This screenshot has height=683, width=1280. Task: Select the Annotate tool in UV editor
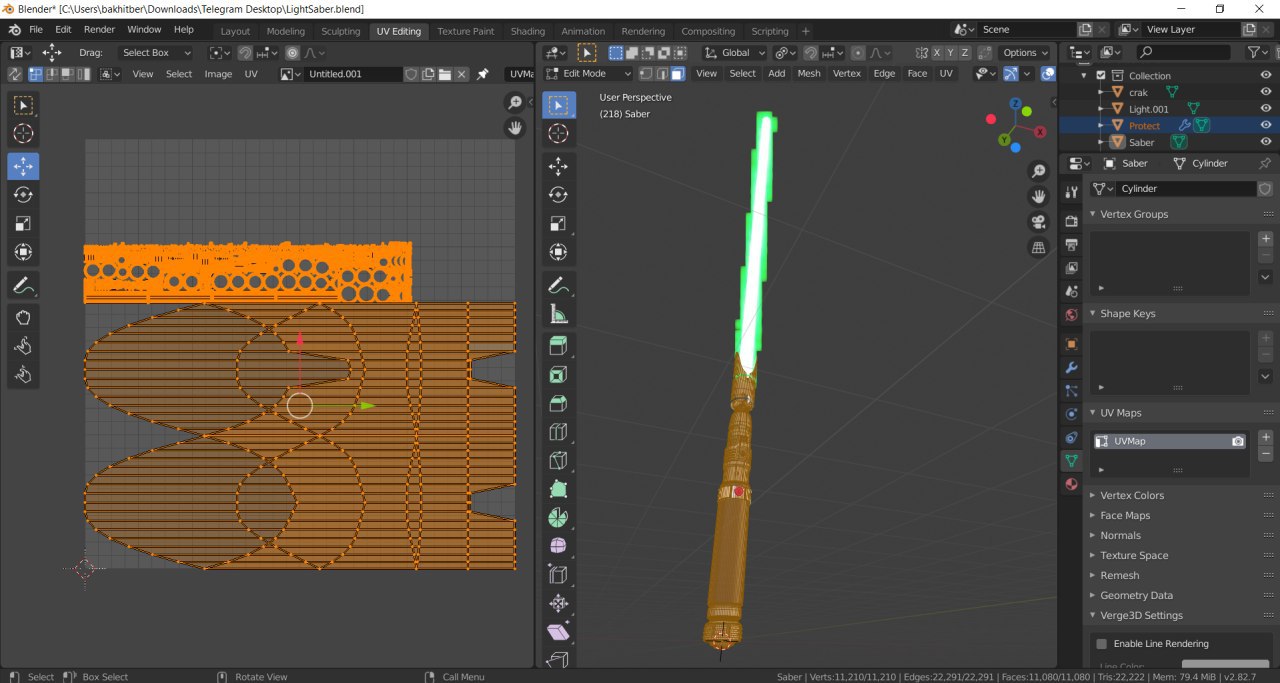(24, 286)
